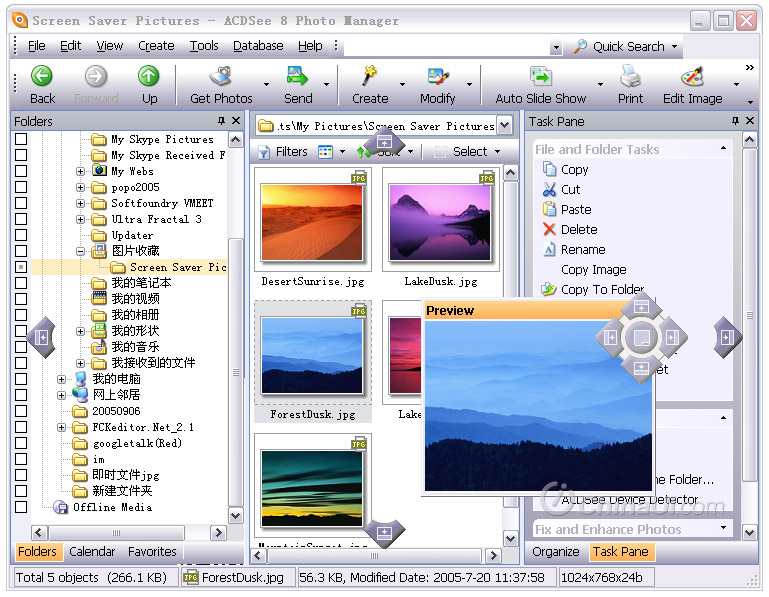This screenshot has height=597, width=769.
Task: Click Copy To Folder task
Action: click(x=603, y=290)
